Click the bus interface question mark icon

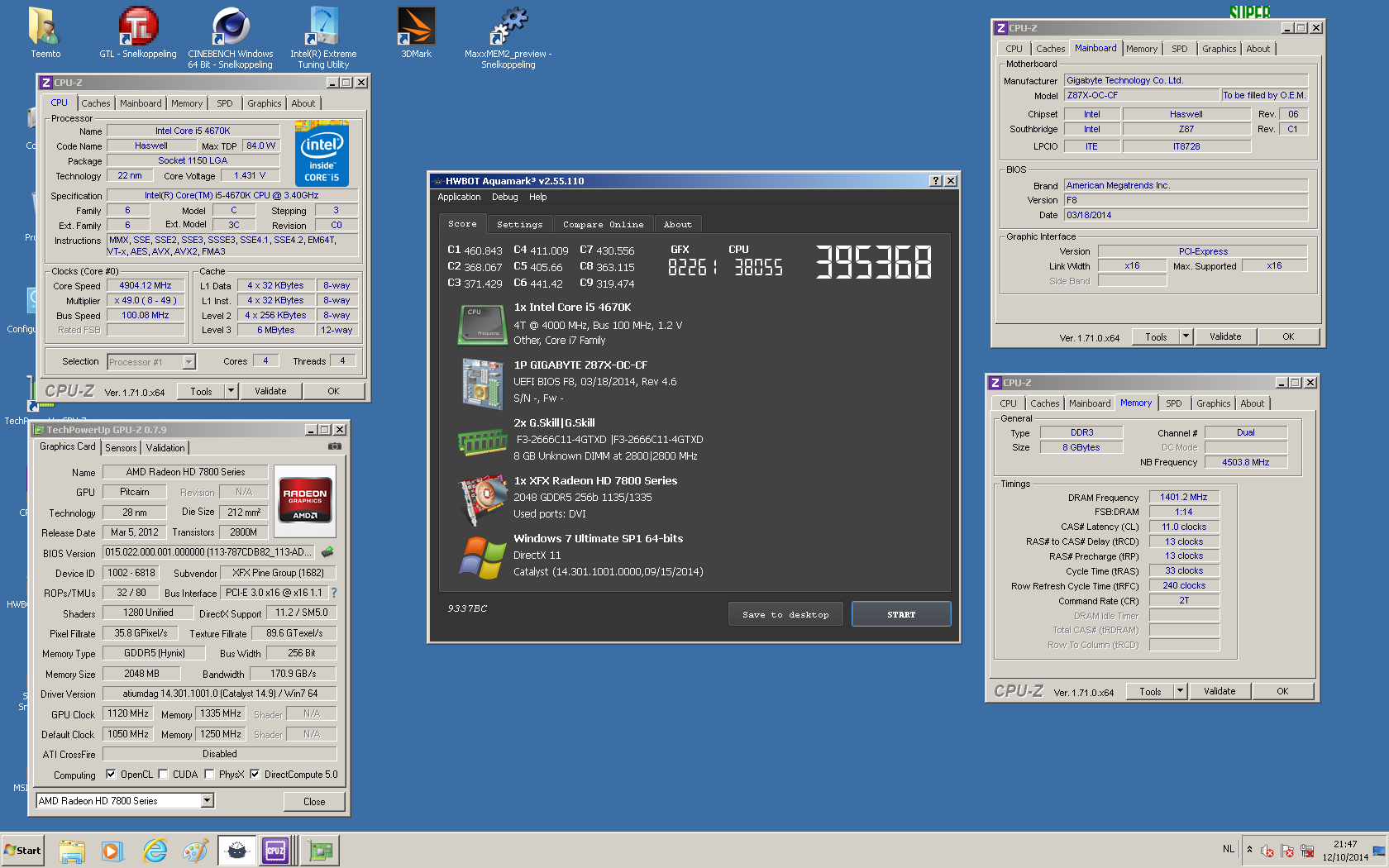pyautogui.click(x=334, y=593)
